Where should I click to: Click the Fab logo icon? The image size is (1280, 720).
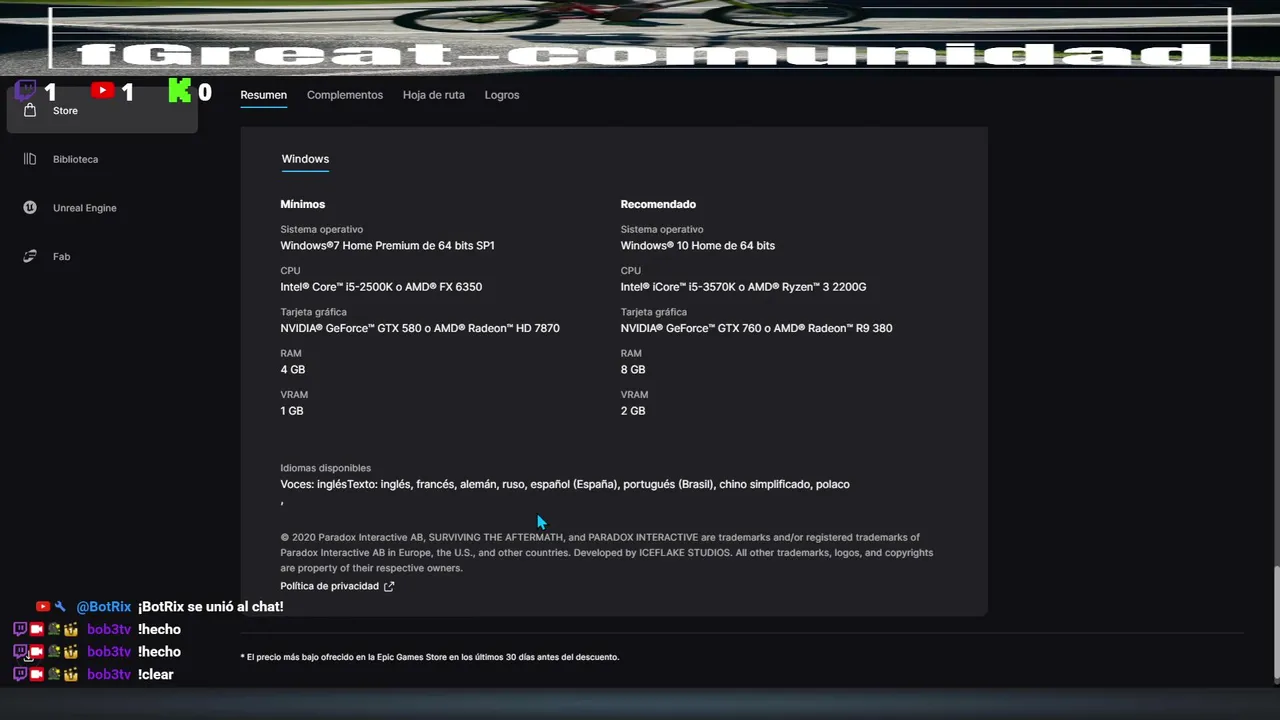(30, 257)
